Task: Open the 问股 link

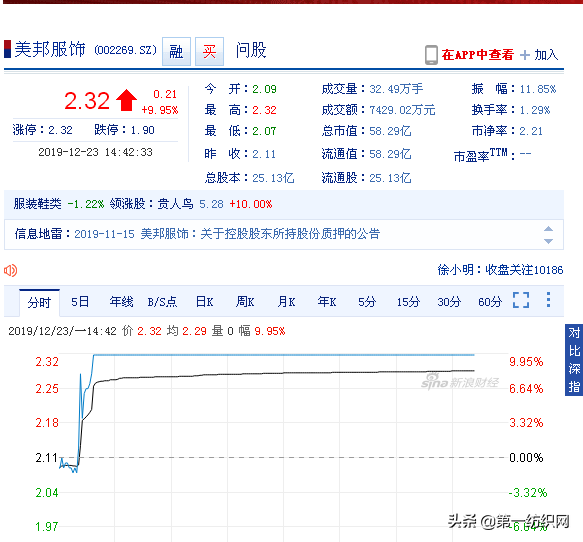Action: tap(251, 50)
